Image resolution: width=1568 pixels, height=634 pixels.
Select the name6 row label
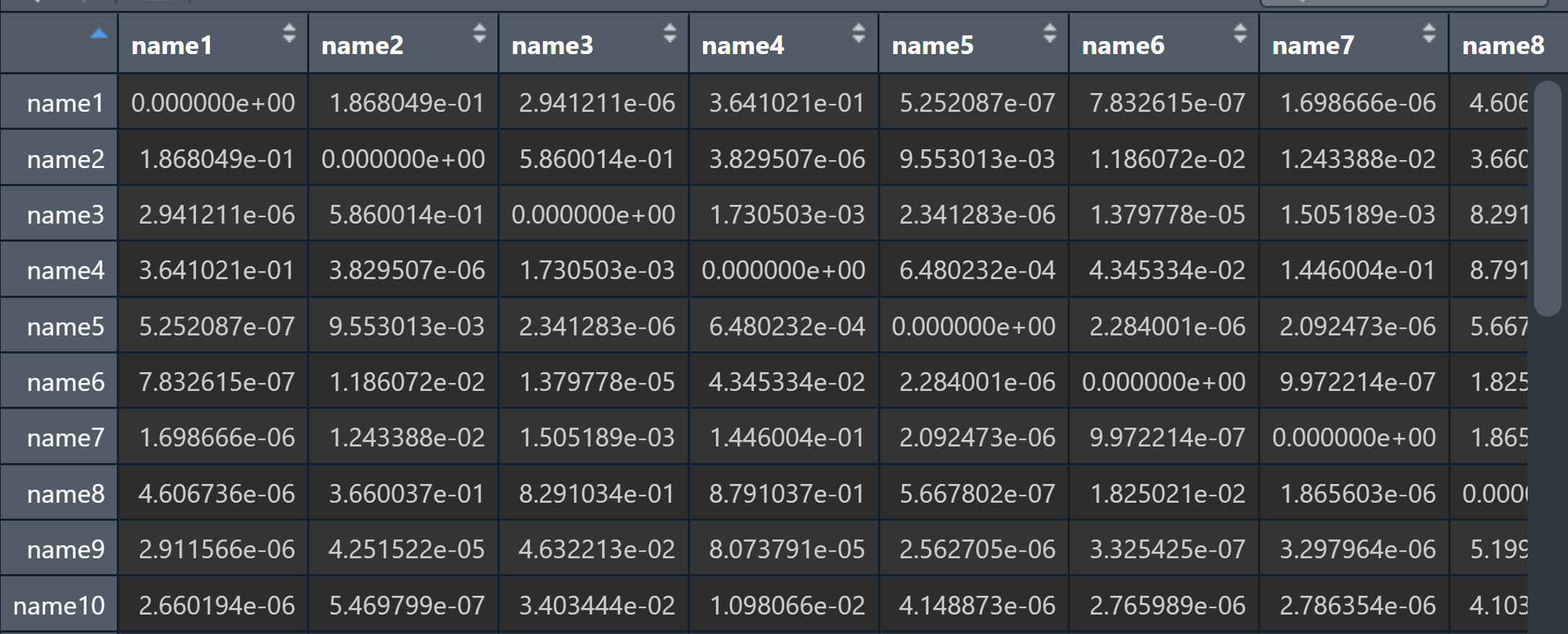point(66,382)
